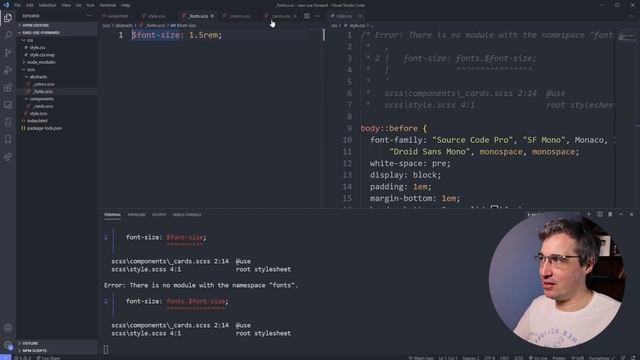Create a new terminal with plus icon
The image size is (640, 360).
(x=589, y=214)
